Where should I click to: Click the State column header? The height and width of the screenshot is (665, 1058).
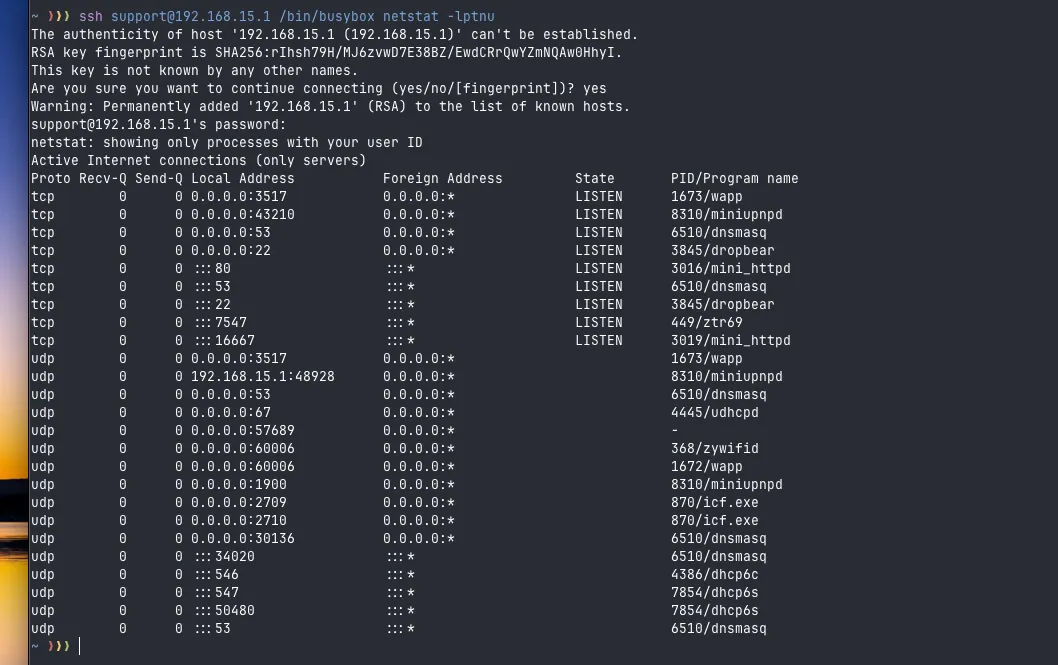pos(594,179)
